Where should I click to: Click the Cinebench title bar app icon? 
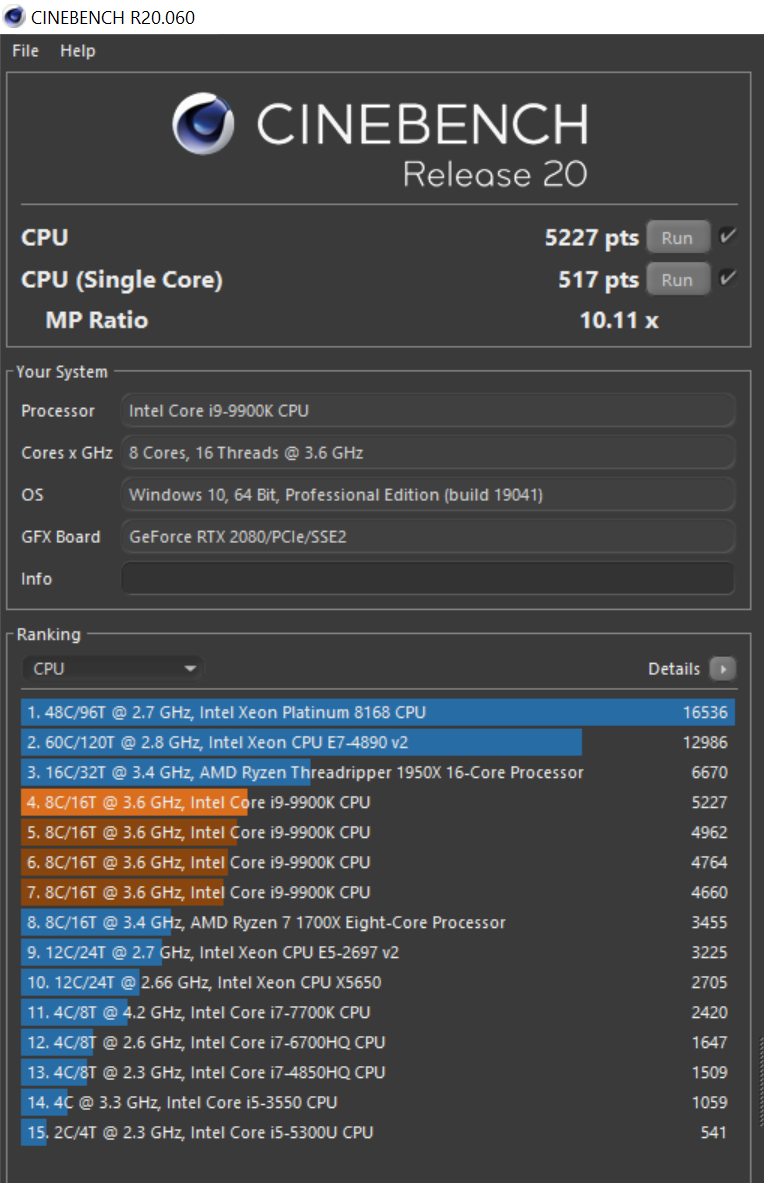14,16
